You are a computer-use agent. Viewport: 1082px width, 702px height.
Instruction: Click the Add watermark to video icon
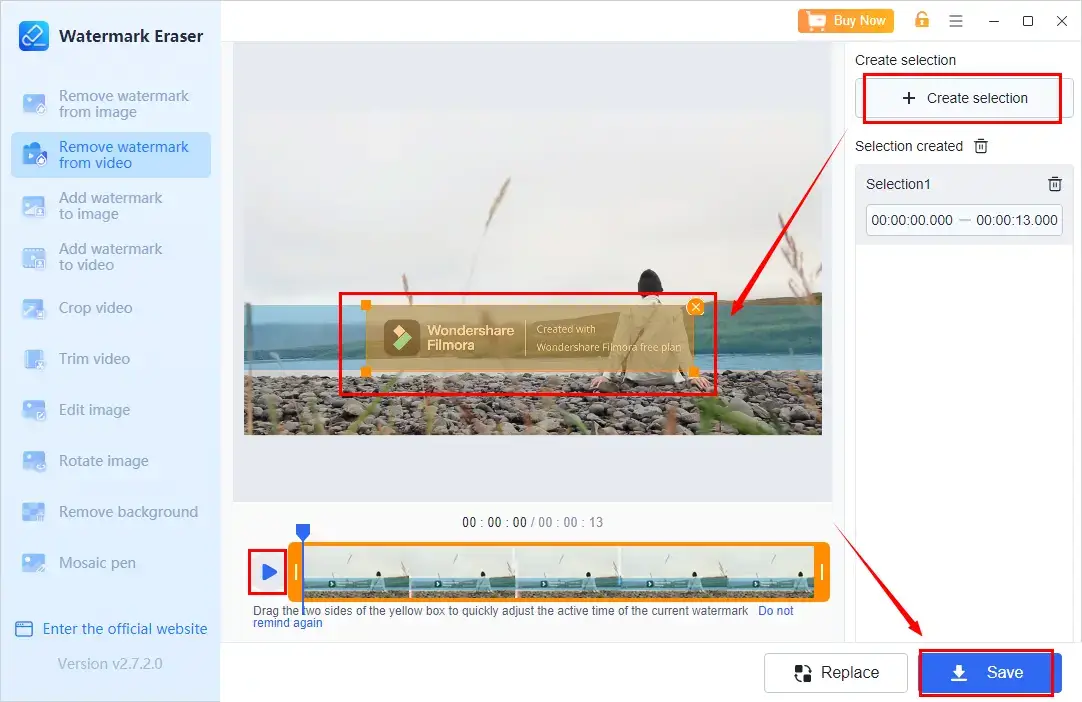tap(34, 257)
